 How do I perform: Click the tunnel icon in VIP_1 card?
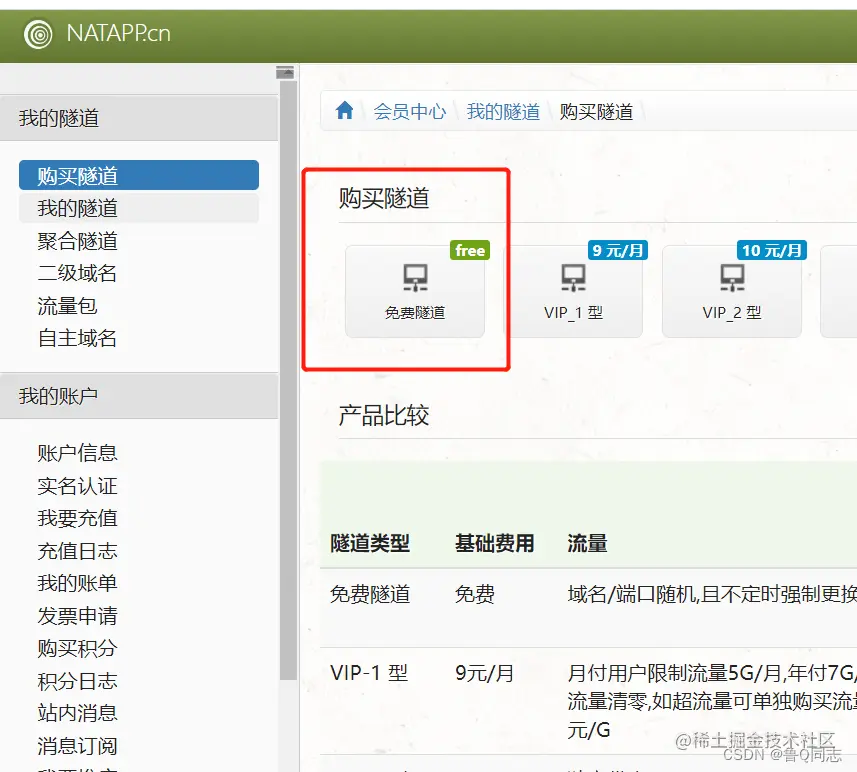(x=573, y=278)
